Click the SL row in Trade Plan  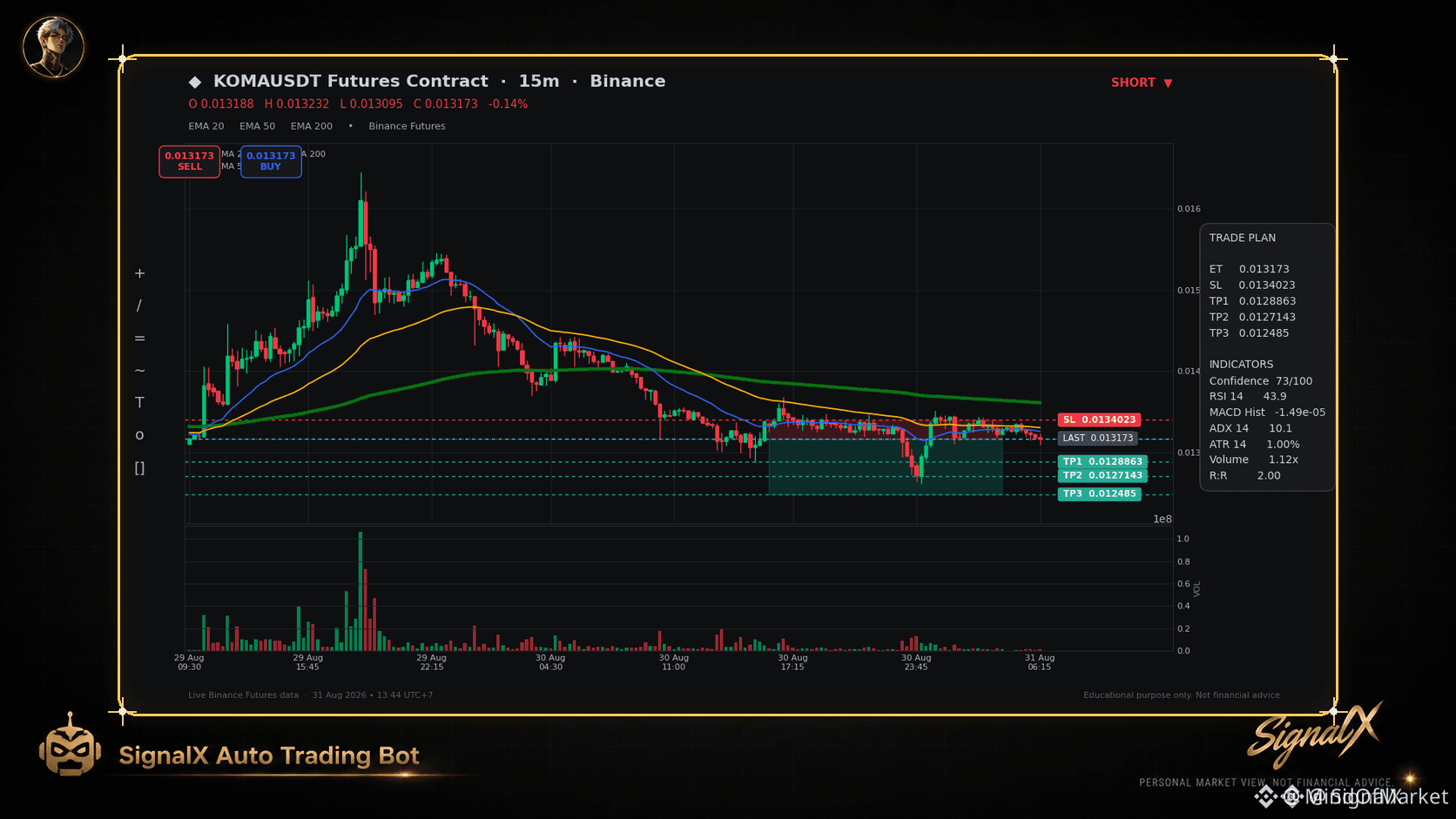point(1251,285)
